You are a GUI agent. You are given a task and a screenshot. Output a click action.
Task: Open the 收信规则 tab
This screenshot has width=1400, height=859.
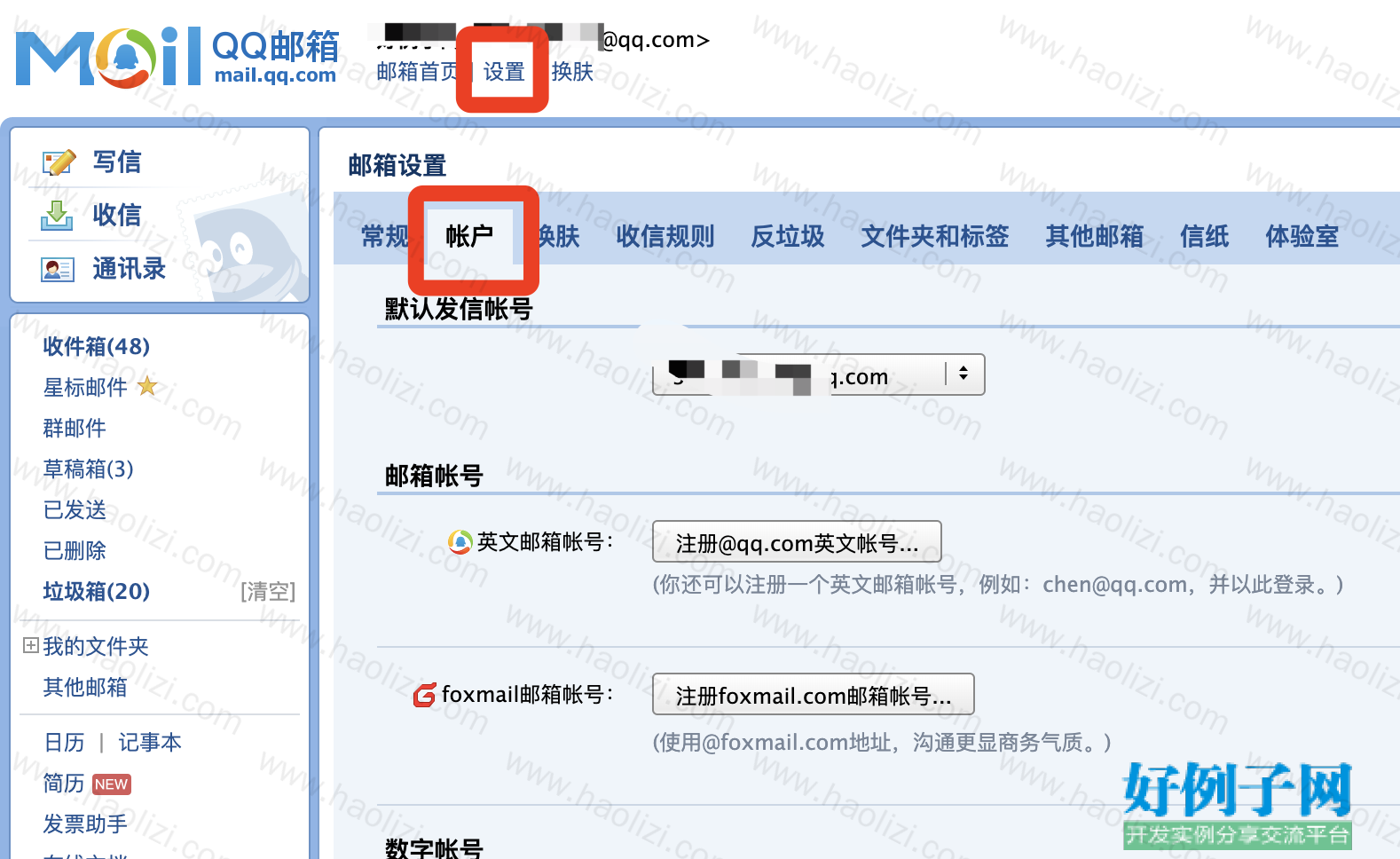tap(665, 236)
